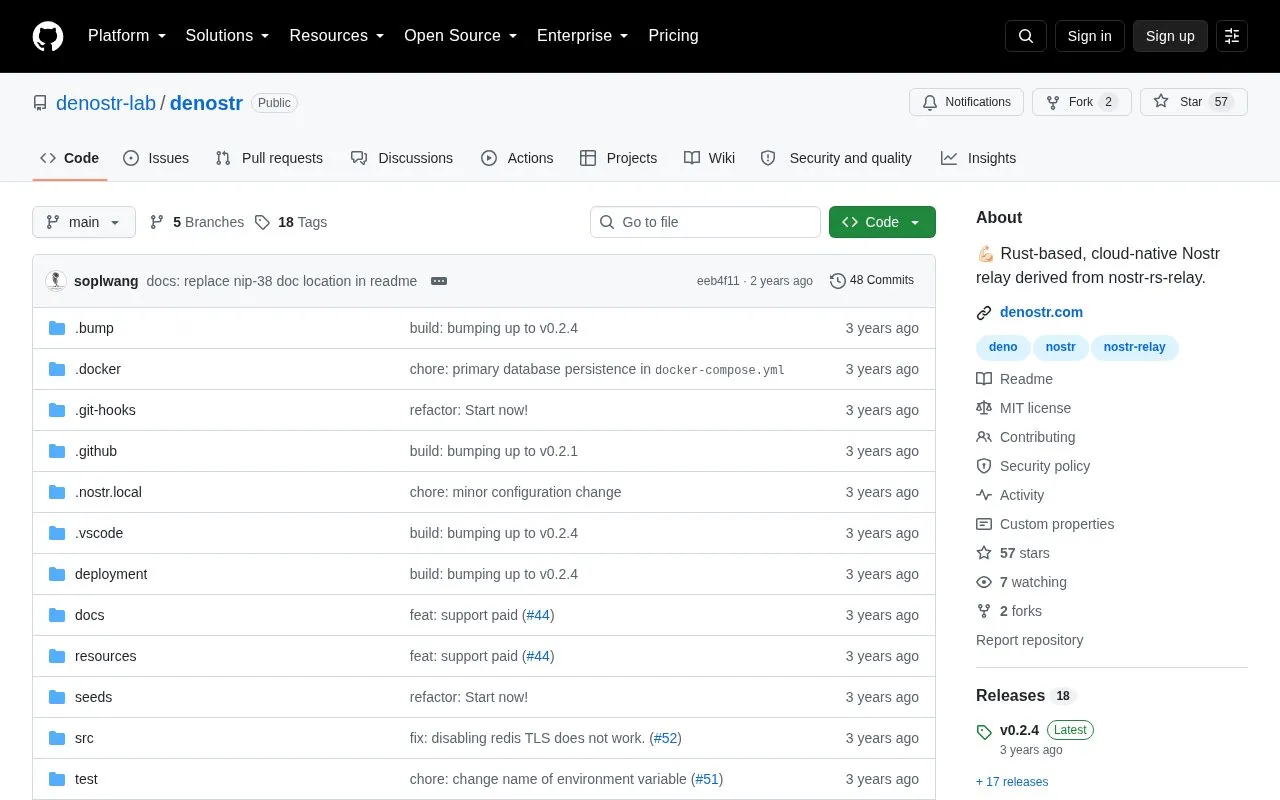Click the .vscode folder icon

(x=57, y=533)
